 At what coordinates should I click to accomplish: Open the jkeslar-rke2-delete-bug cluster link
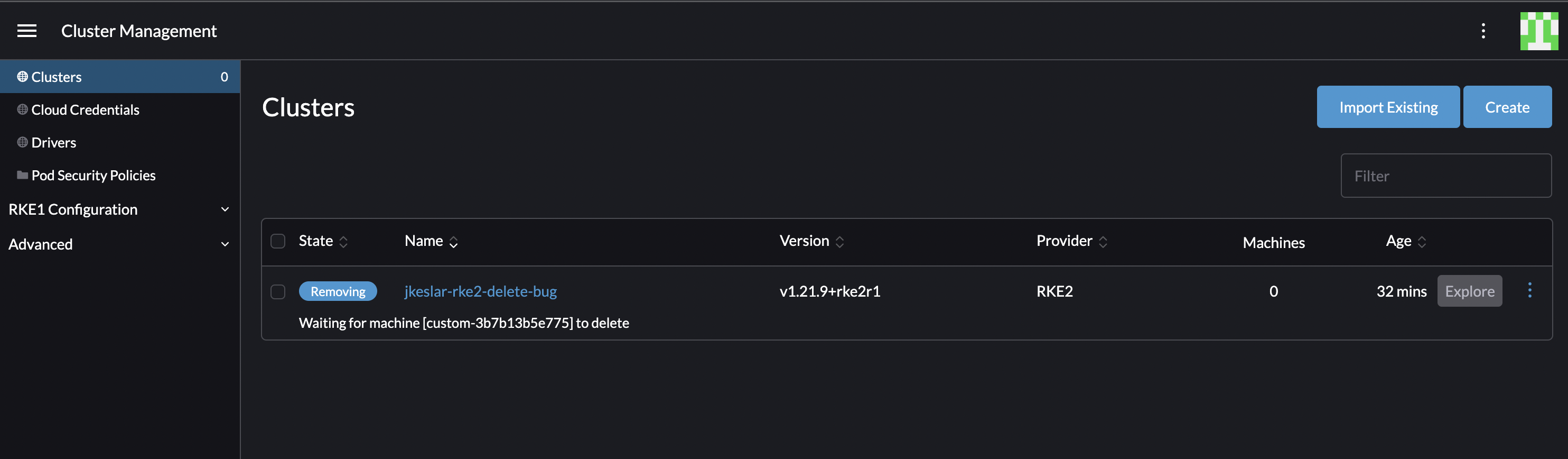pyautogui.click(x=480, y=291)
